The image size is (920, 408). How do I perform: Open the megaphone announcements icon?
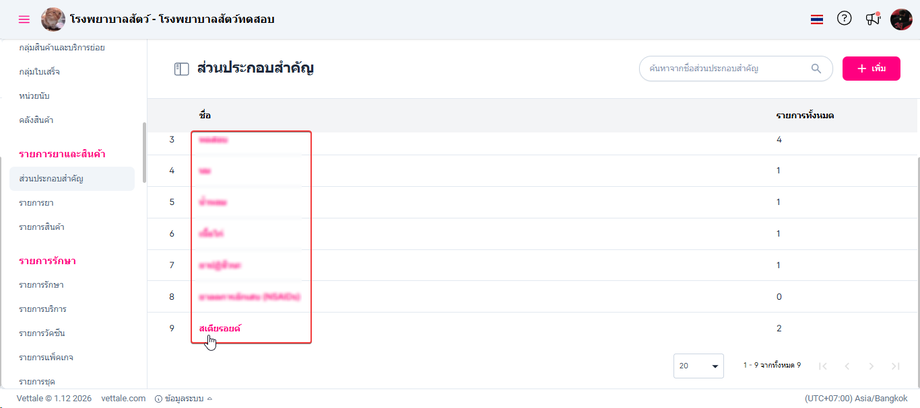pos(872,19)
